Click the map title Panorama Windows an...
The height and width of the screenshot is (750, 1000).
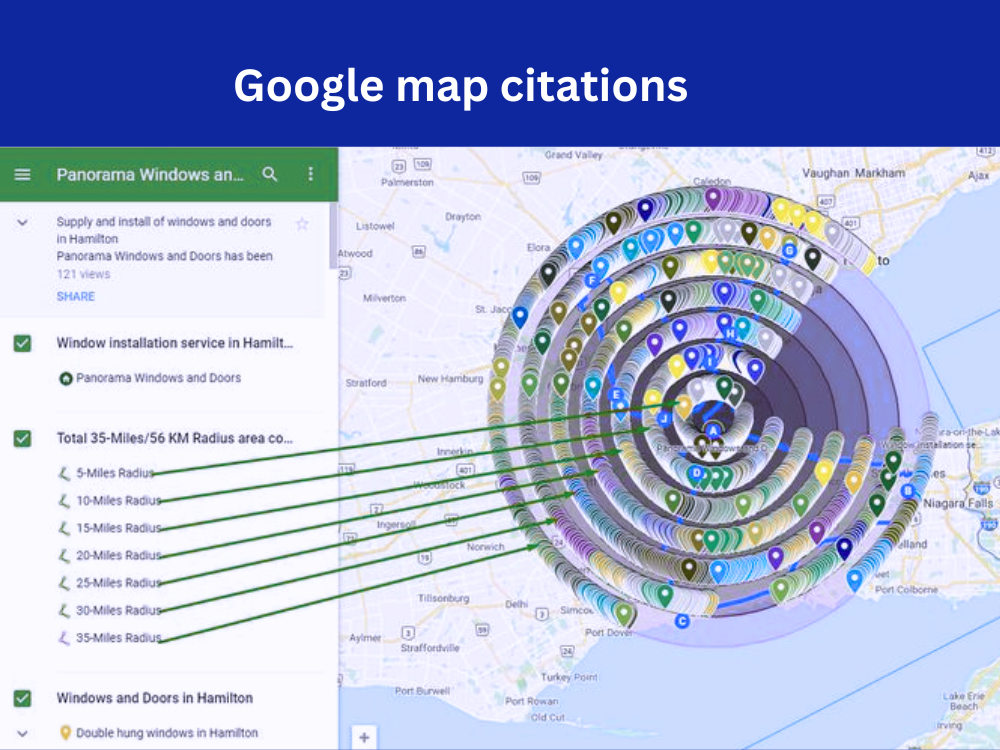(150, 174)
